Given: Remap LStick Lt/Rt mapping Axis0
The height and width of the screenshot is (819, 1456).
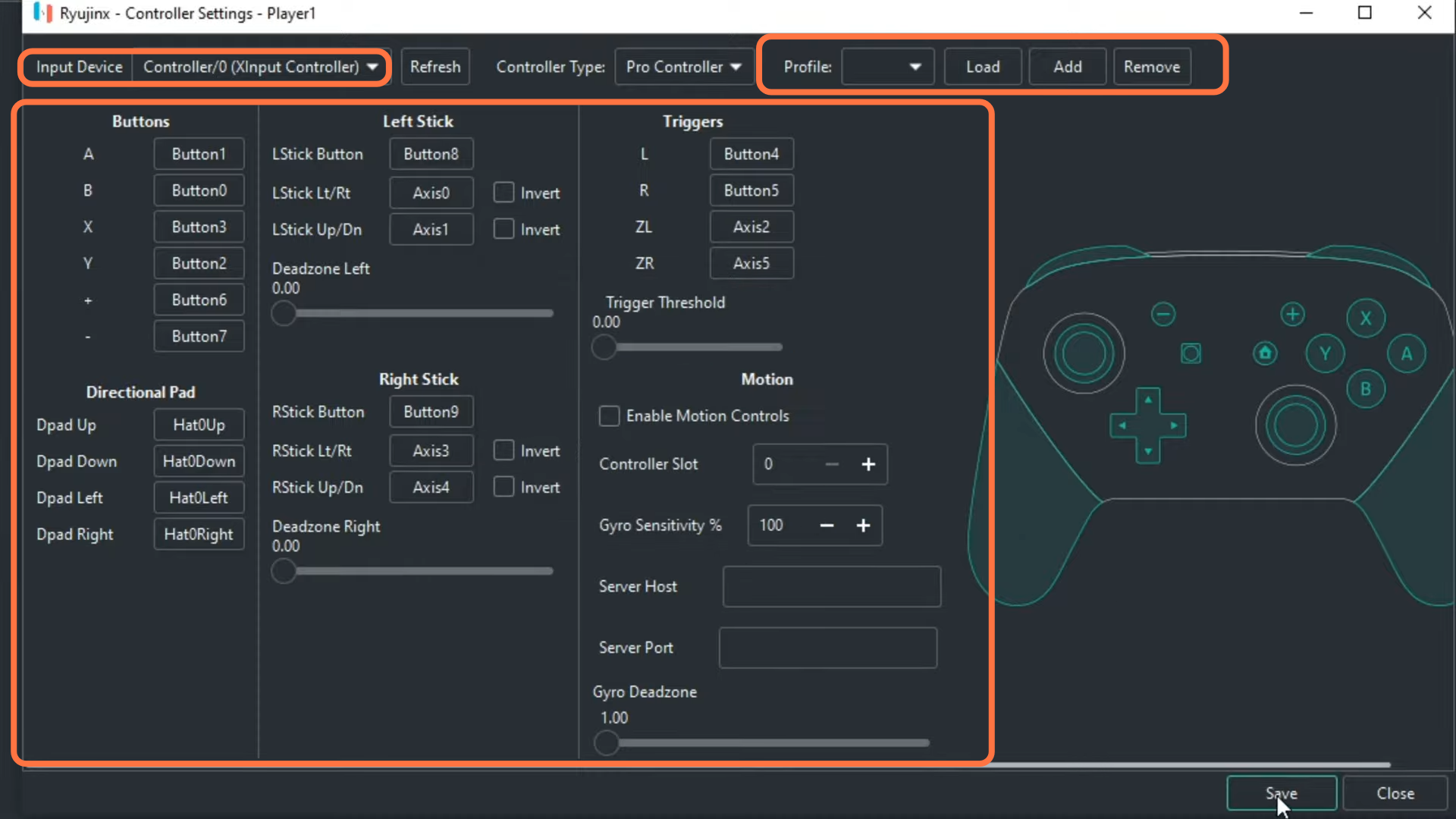Looking at the screenshot, I should pyautogui.click(x=431, y=193).
